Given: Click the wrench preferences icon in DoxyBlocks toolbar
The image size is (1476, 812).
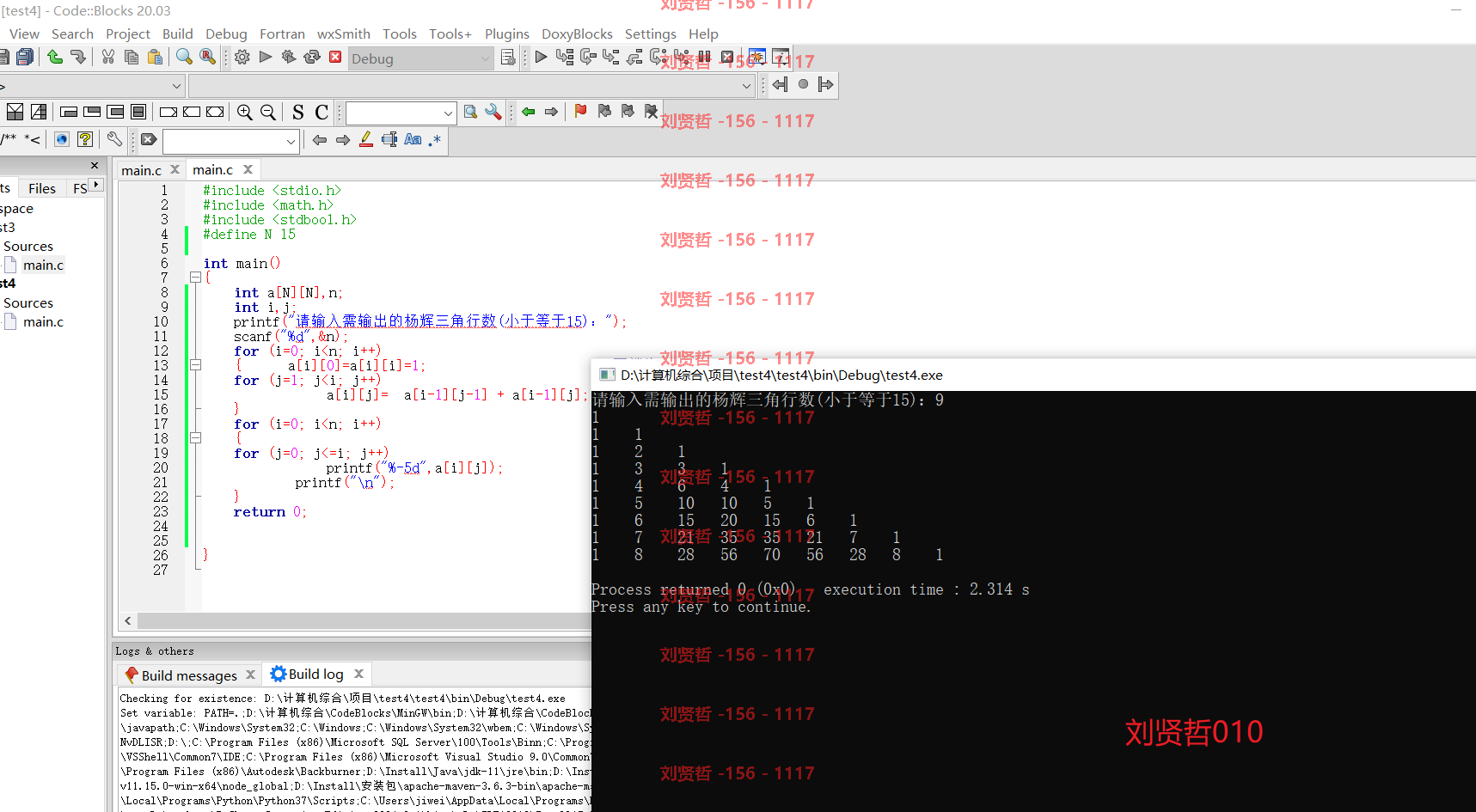Looking at the screenshot, I should point(114,139).
